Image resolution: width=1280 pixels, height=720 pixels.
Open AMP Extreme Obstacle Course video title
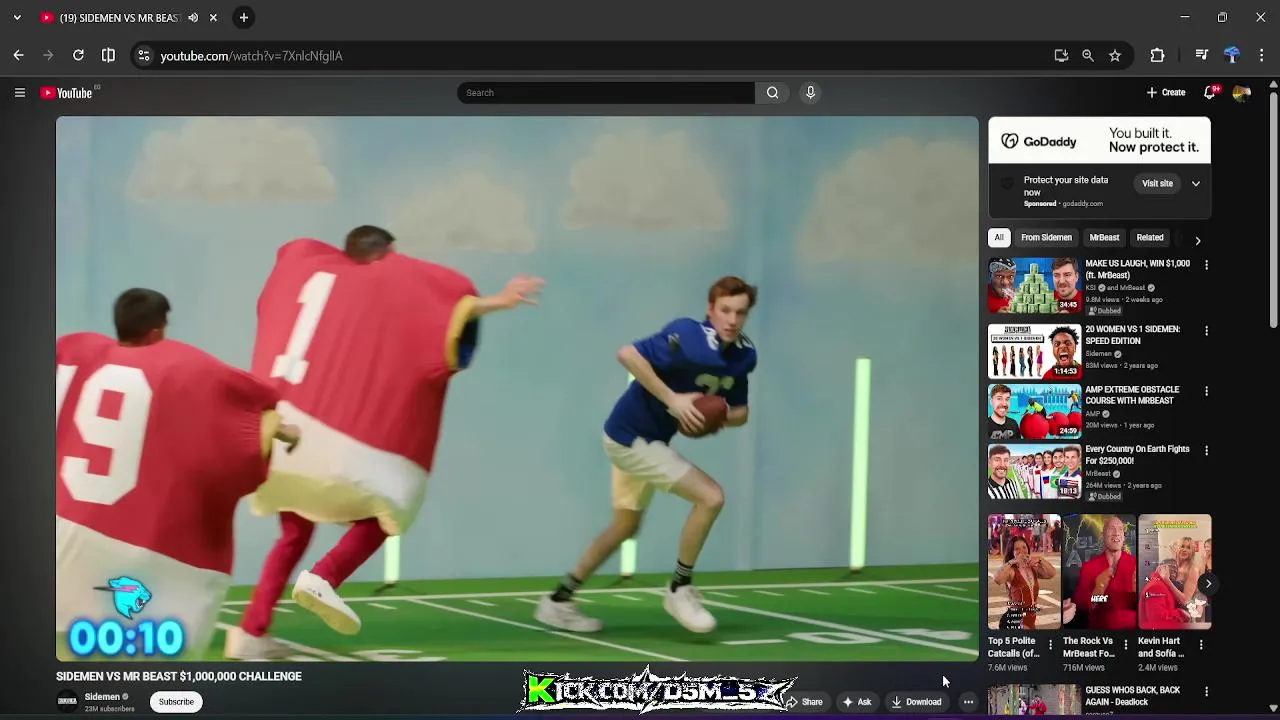1132,395
